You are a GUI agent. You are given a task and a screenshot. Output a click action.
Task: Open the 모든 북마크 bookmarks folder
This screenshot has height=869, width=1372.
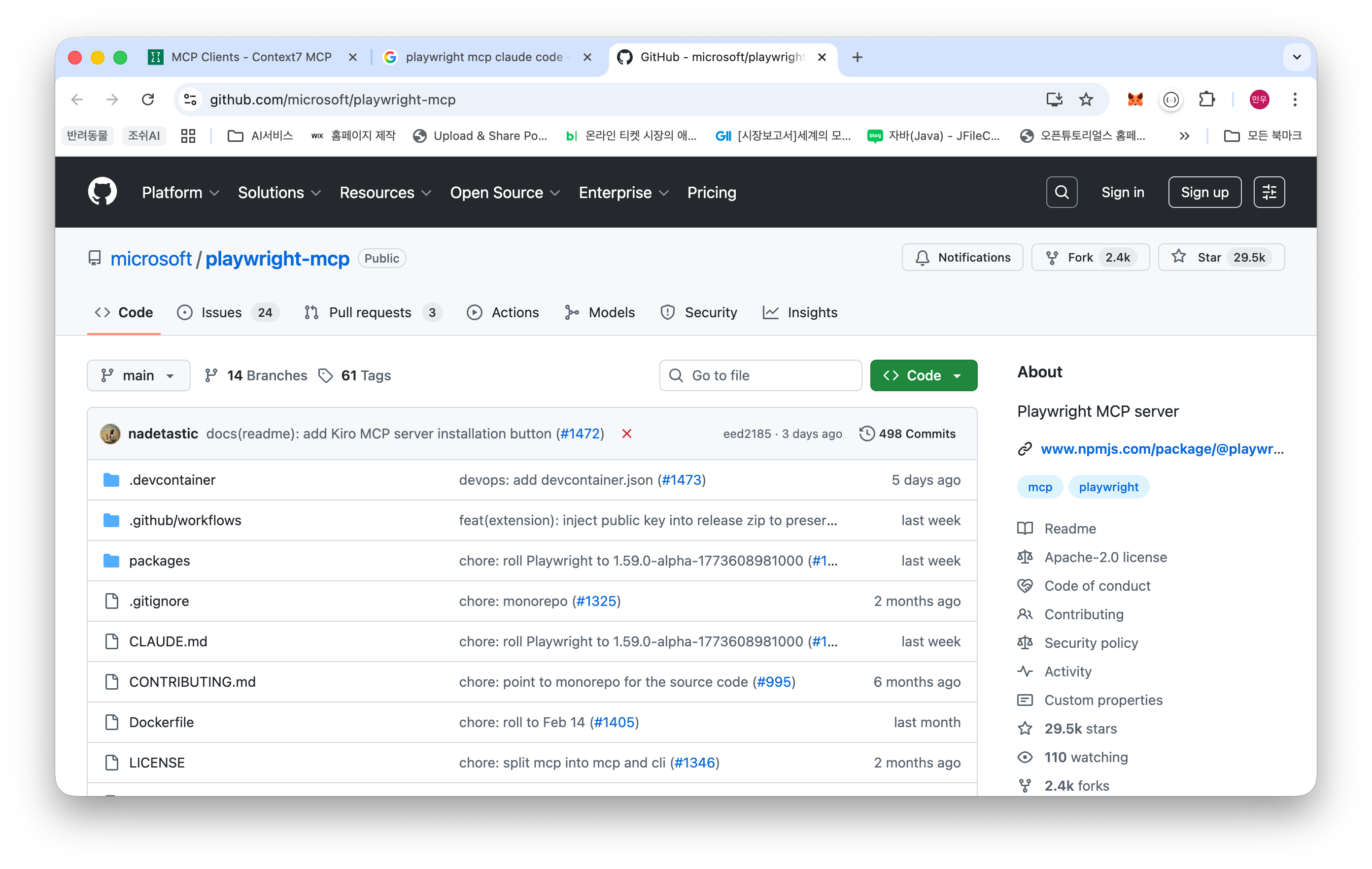pyautogui.click(x=1263, y=135)
